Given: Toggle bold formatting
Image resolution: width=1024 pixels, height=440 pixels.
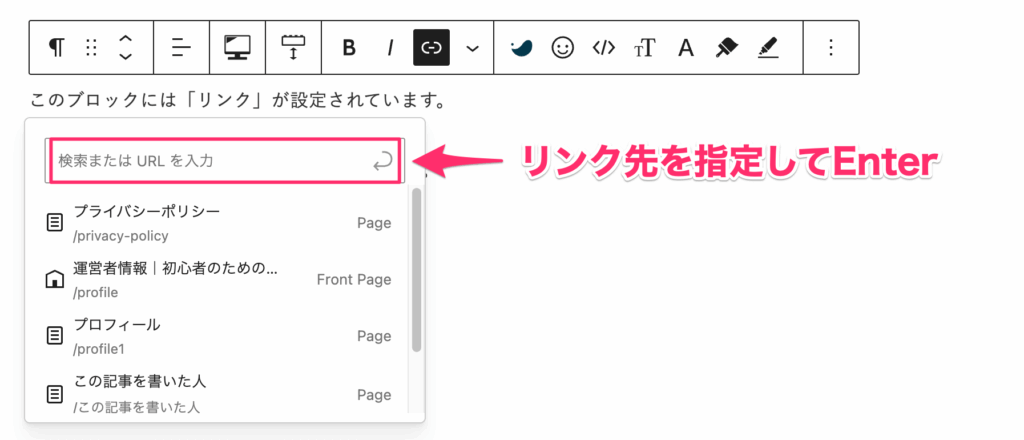Looking at the screenshot, I should [349, 48].
